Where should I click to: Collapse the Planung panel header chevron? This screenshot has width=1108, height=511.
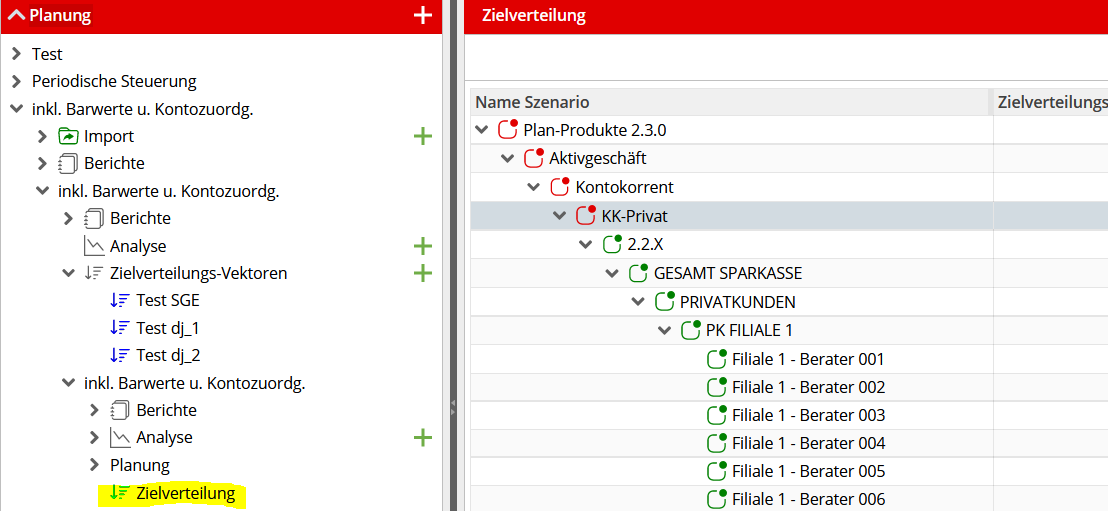click(16, 15)
